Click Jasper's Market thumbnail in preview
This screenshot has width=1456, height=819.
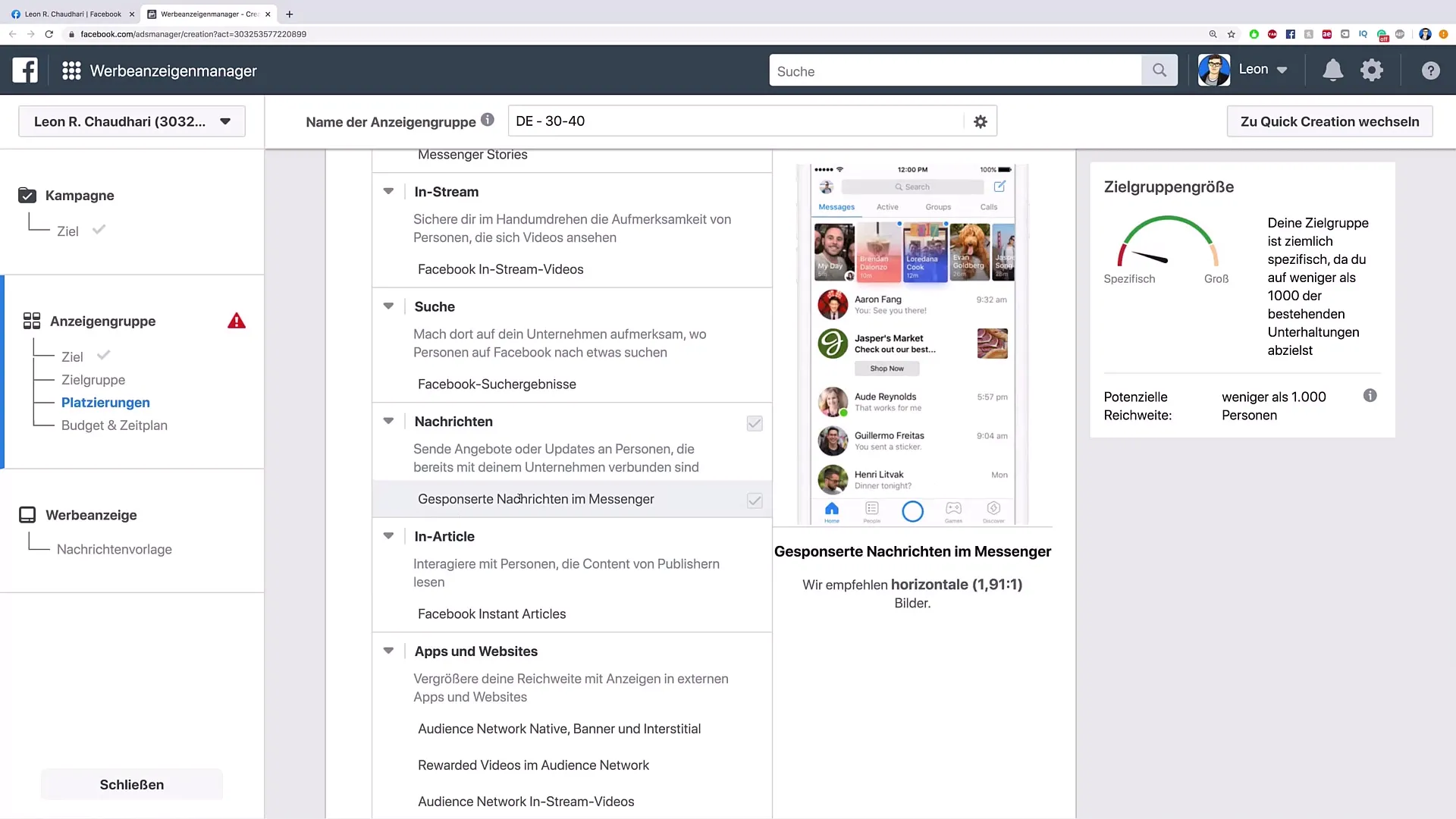(x=992, y=344)
